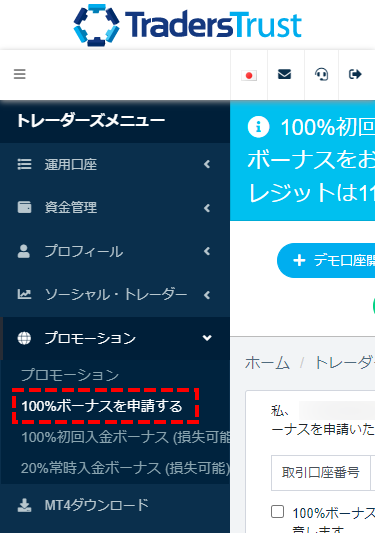This screenshot has height=533, width=375.
Task: Tick the 100%ボーナス agreement checkbox
Action: [x=277, y=512]
